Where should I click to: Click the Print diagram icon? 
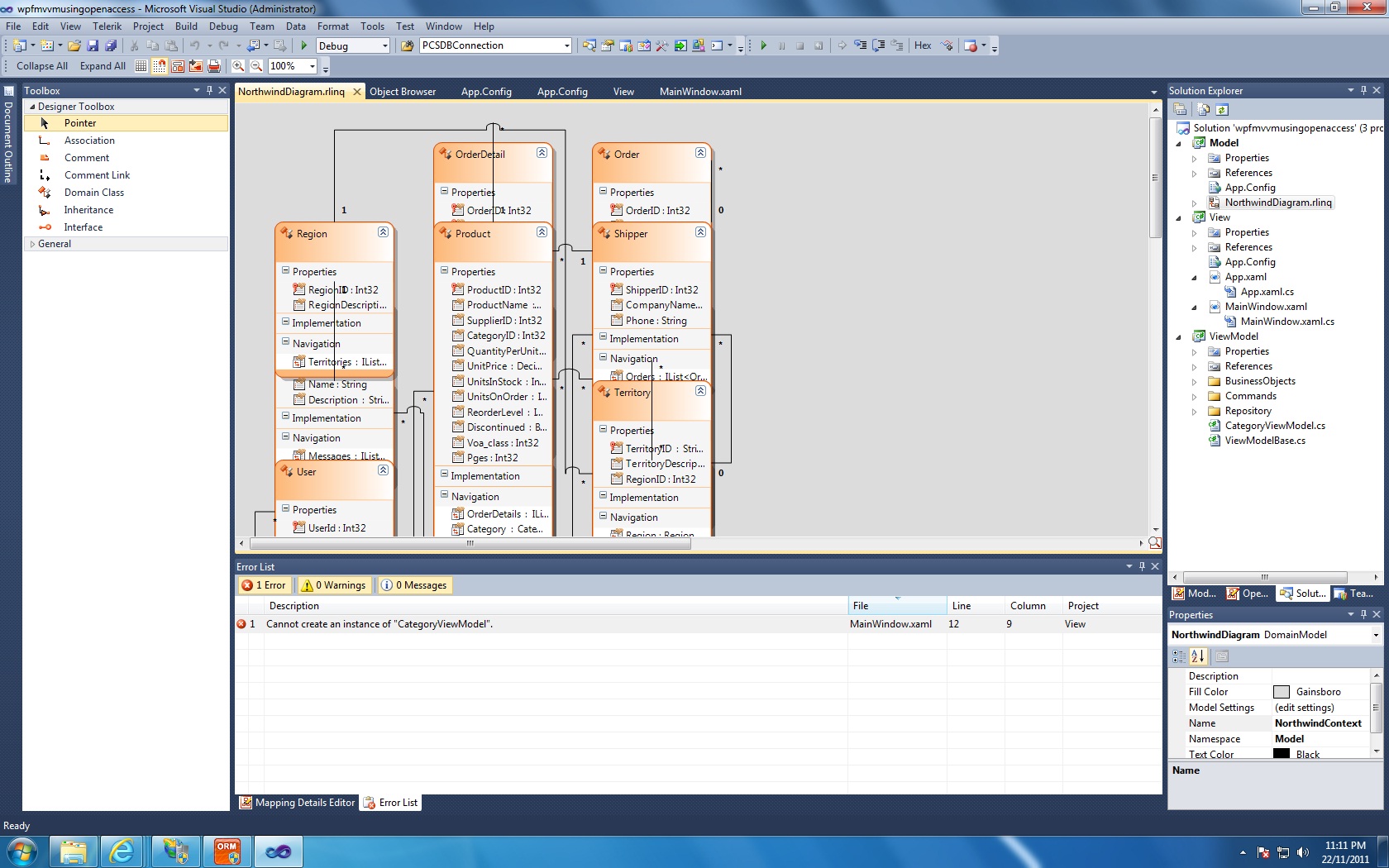coord(214,66)
